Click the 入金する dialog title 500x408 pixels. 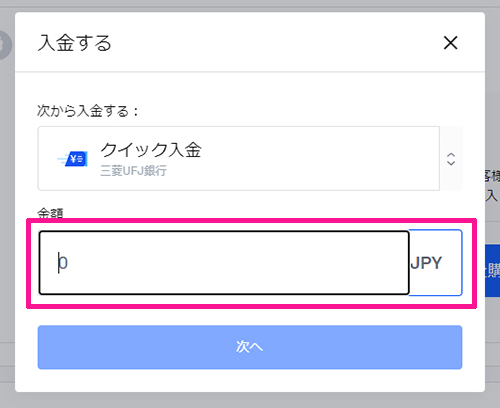click(x=74, y=43)
